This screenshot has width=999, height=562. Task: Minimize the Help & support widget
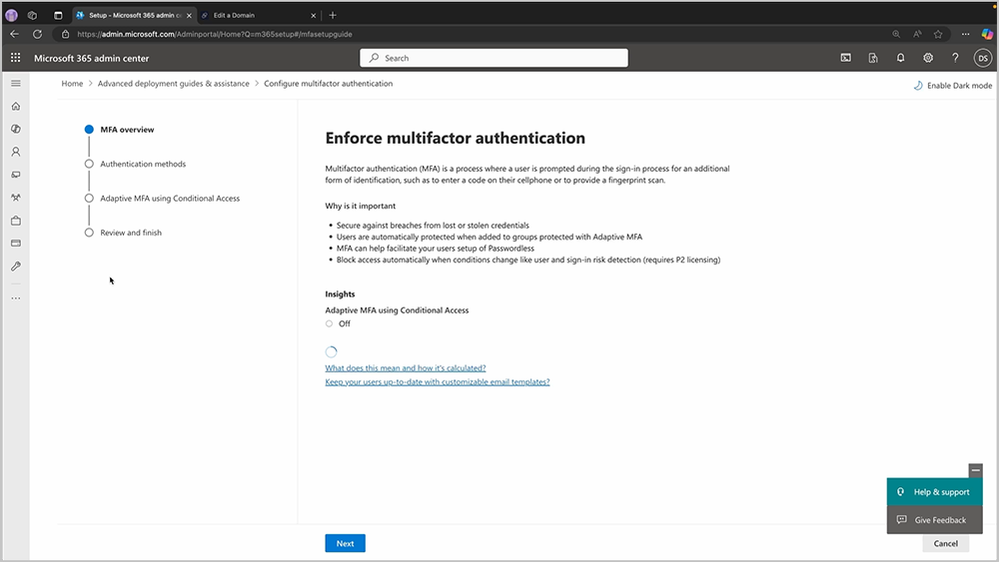click(975, 470)
